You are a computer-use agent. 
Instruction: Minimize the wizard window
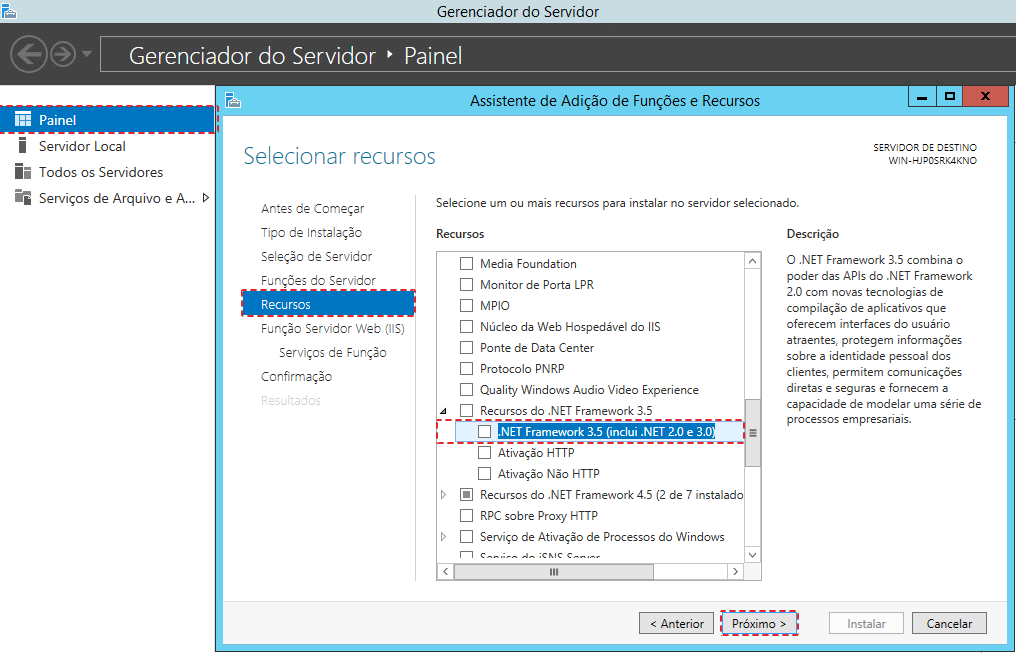922,97
